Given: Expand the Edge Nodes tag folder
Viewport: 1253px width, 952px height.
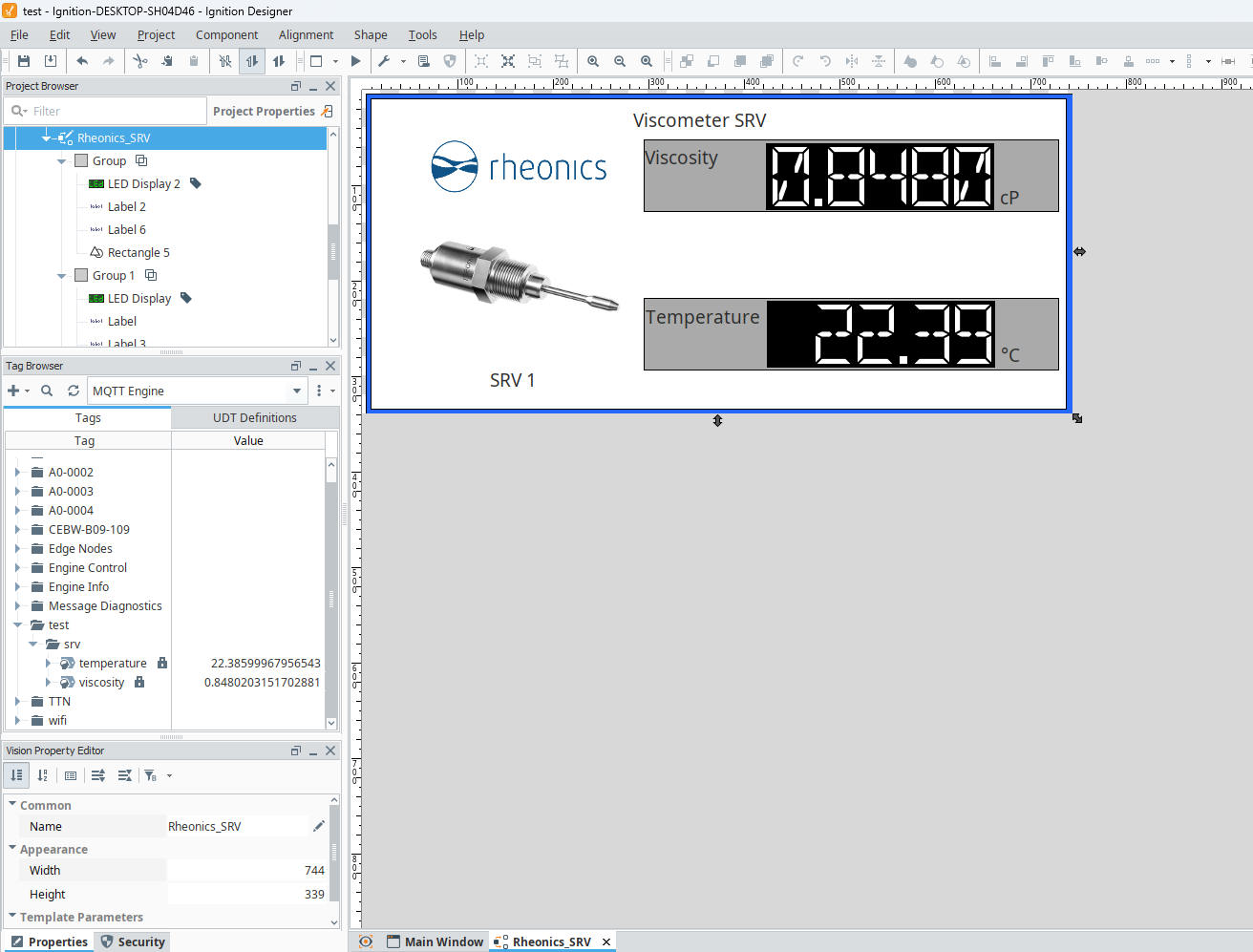Looking at the screenshot, I should [x=17, y=549].
